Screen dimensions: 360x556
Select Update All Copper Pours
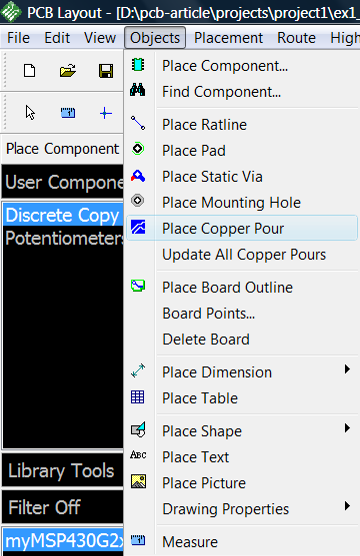click(x=244, y=255)
